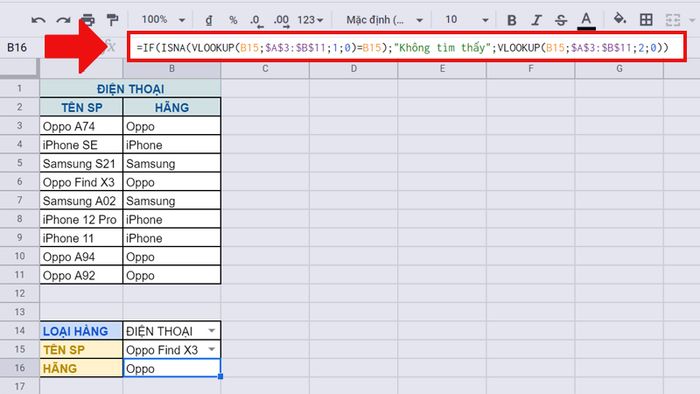The width and height of the screenshot is (700, 394).
Task: Expand the Oppo Find X3 dropdown in B15
Action: [x=212, y=349]
